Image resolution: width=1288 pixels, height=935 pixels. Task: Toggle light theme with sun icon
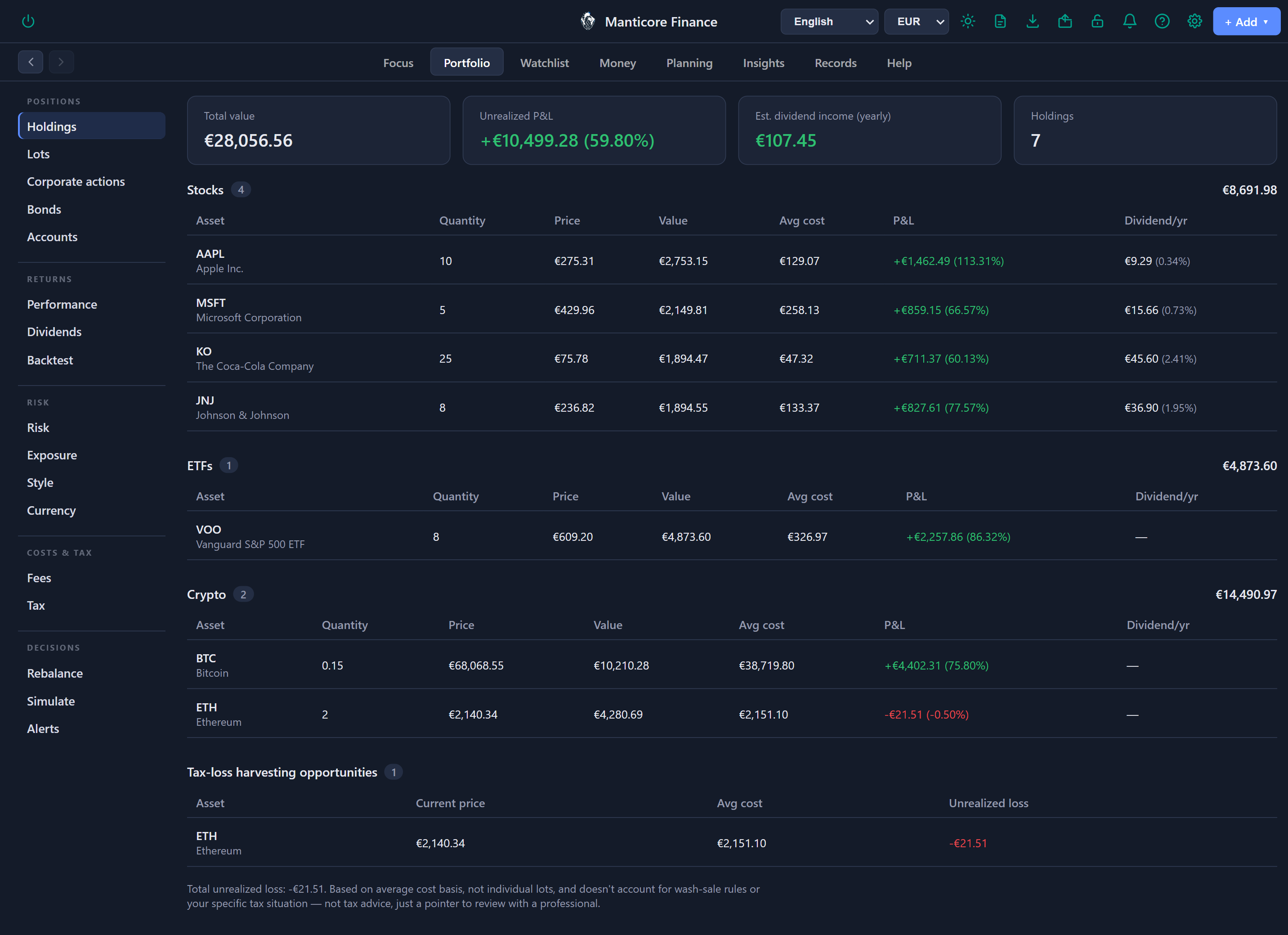pyautogui.click(x=968, y=22)
